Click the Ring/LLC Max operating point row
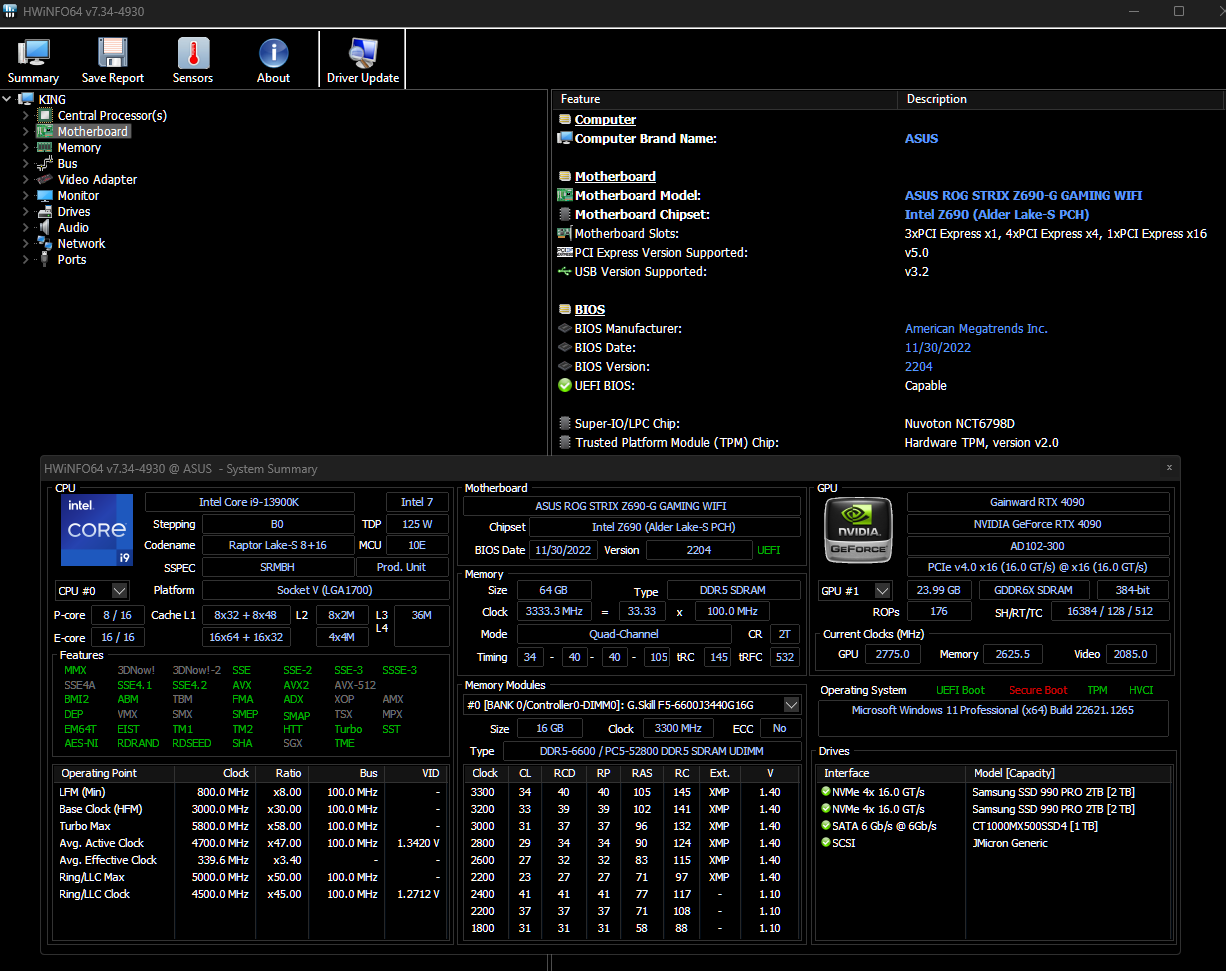The width and height of the screenshot is (1226, 971). pyautogui.click(x=250, y=877)
